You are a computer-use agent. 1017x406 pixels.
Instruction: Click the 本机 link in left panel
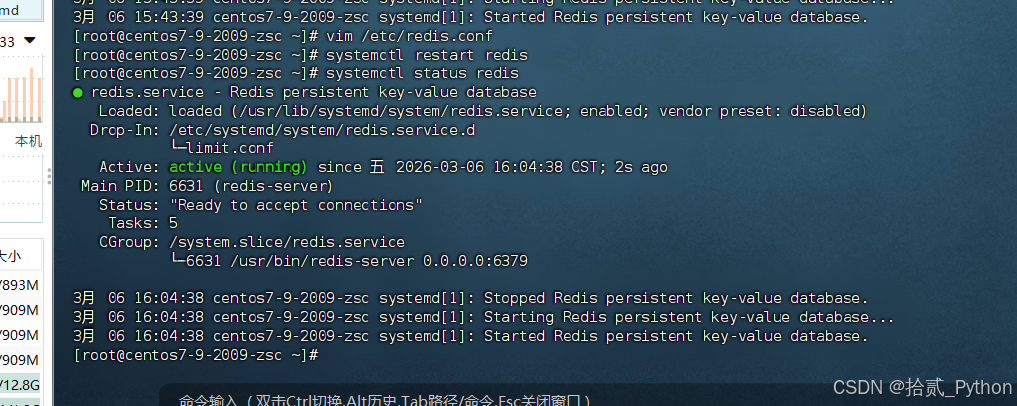[x=29, y=141]
